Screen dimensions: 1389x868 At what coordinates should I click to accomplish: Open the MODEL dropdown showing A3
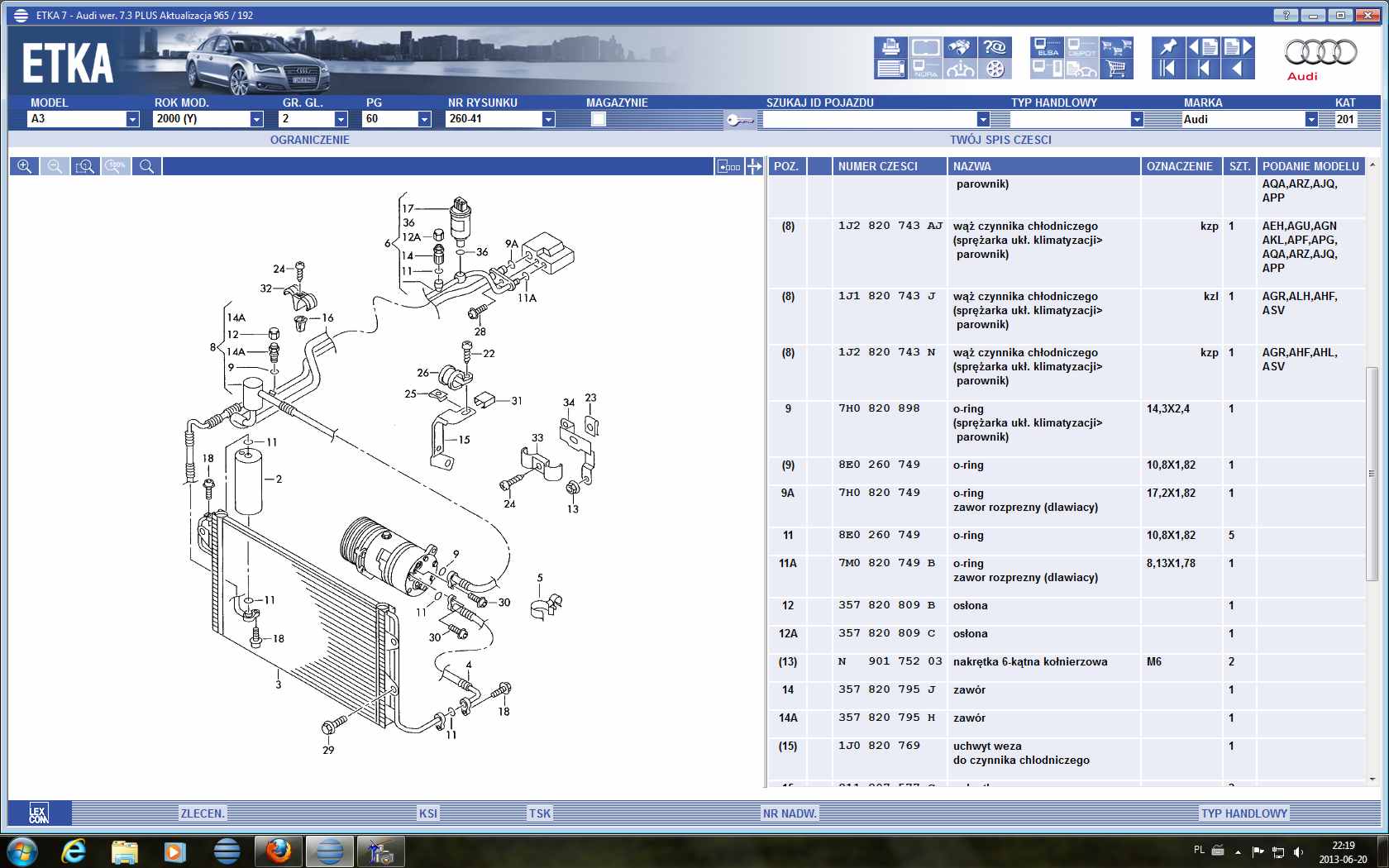(132, 119)
